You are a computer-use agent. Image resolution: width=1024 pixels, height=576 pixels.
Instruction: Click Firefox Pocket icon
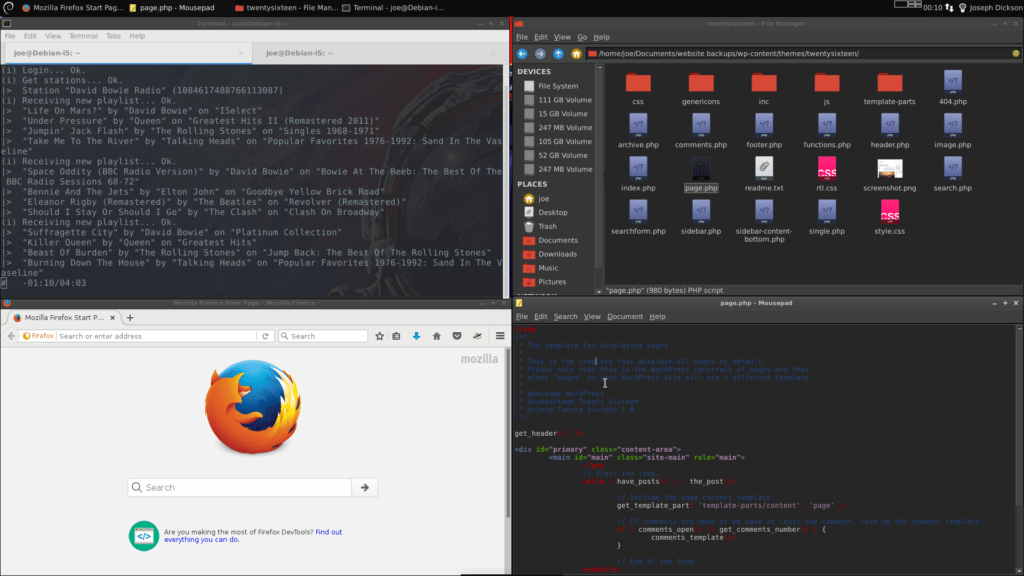coord(456,336)
